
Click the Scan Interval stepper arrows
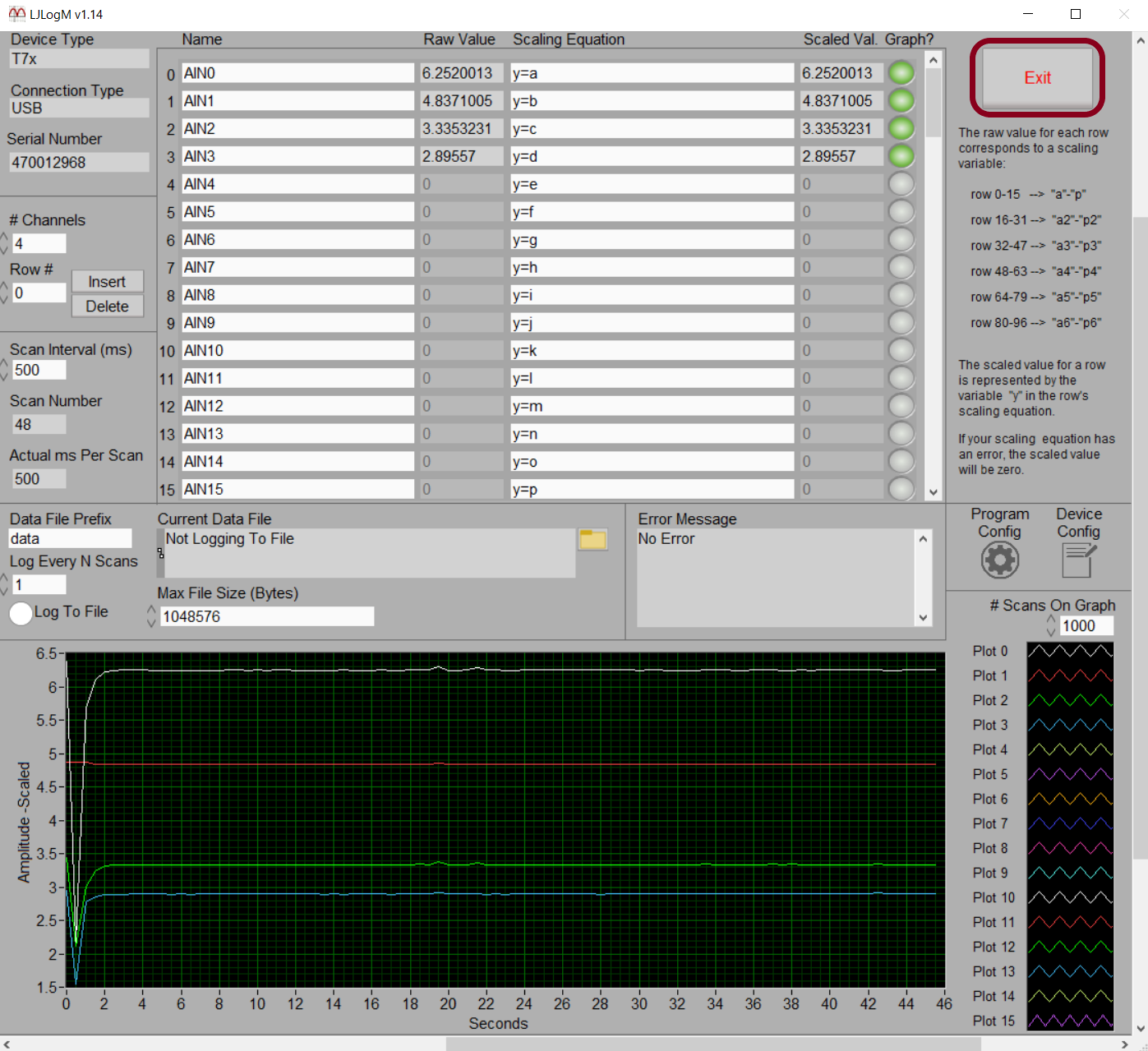point(4,370)
